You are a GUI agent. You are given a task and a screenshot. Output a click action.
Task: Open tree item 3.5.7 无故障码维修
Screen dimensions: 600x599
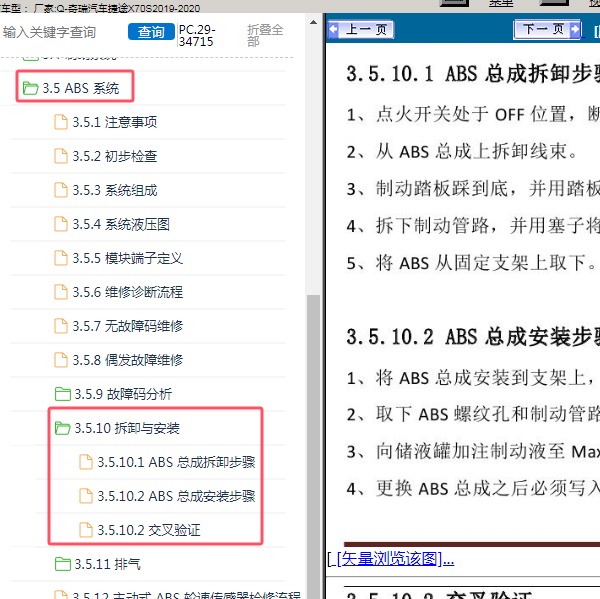click(x=127, y=326)
